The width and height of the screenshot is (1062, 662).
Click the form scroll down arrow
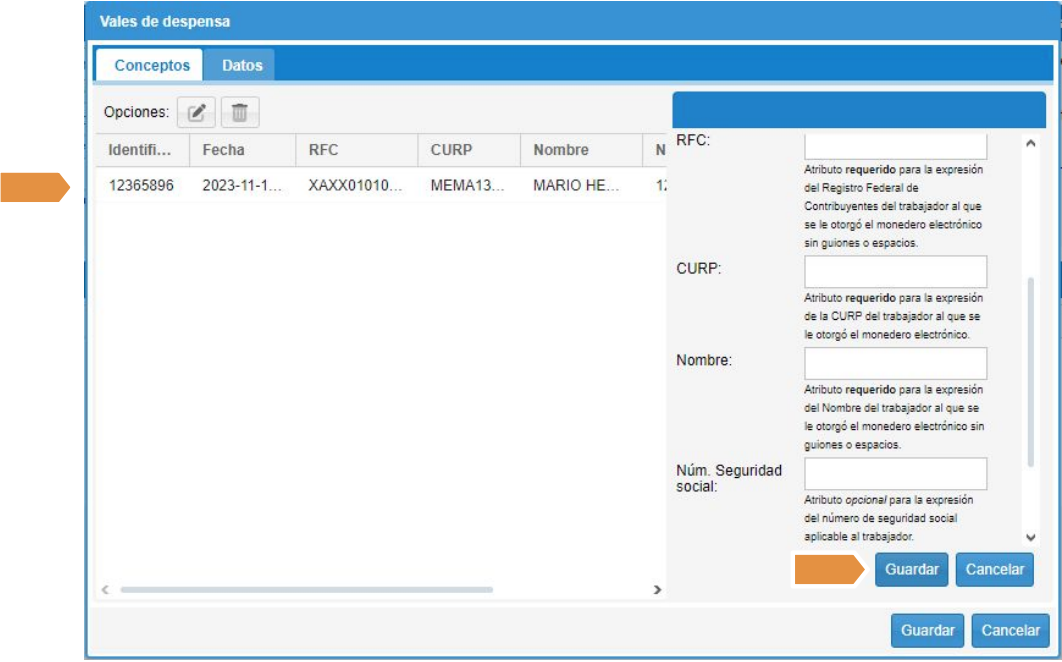coord(1031,537)
